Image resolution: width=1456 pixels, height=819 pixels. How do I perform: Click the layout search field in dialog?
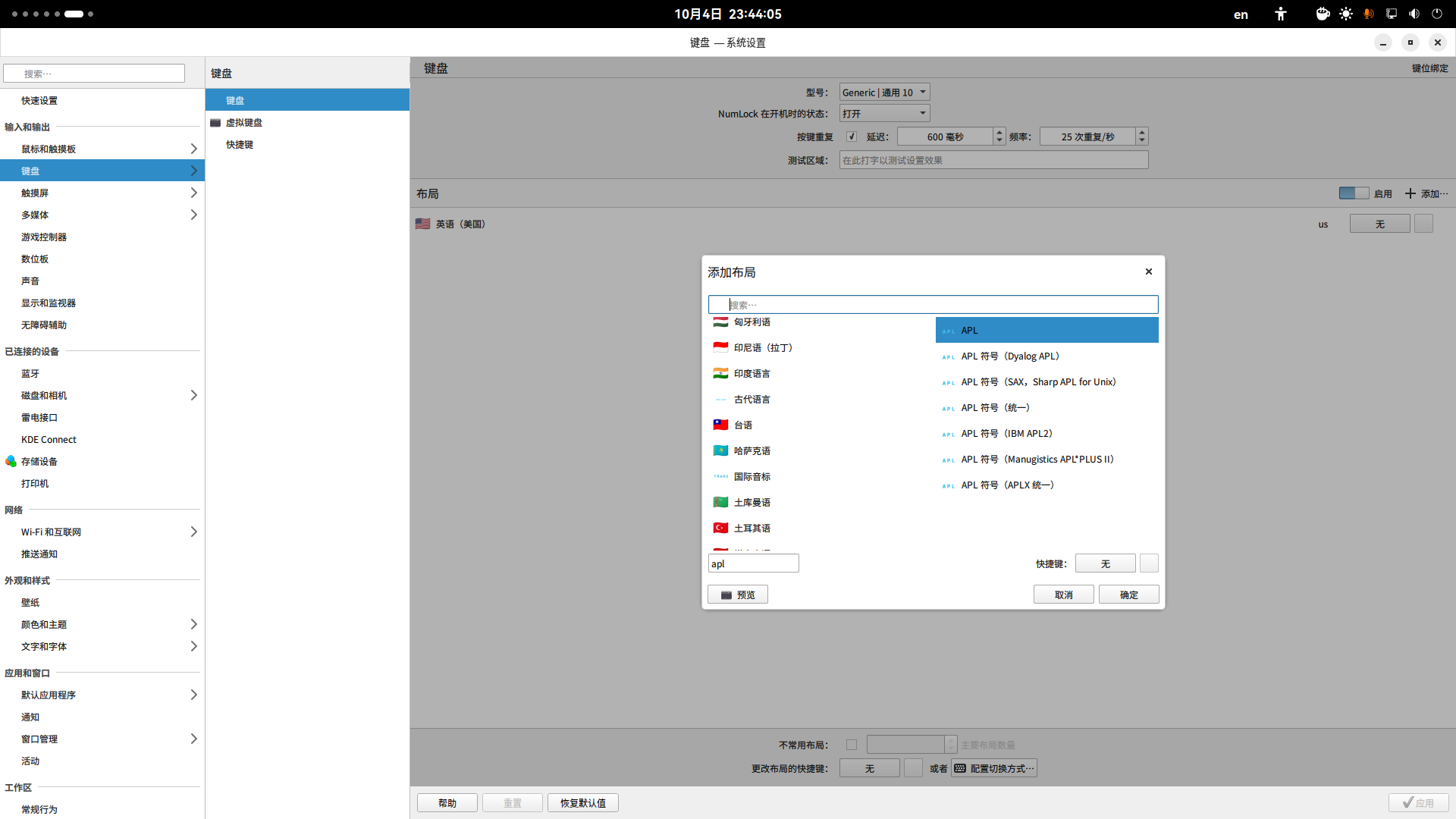coord(933,305)
